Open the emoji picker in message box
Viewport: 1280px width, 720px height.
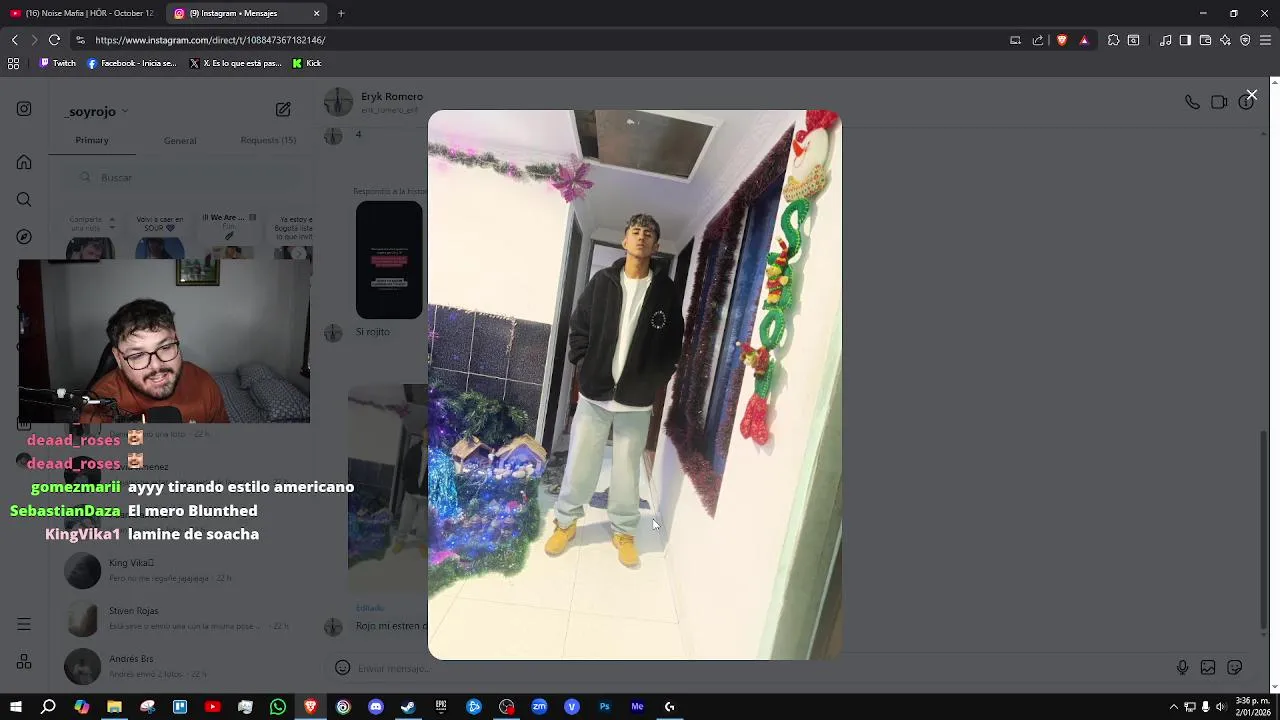coord(342,668)
